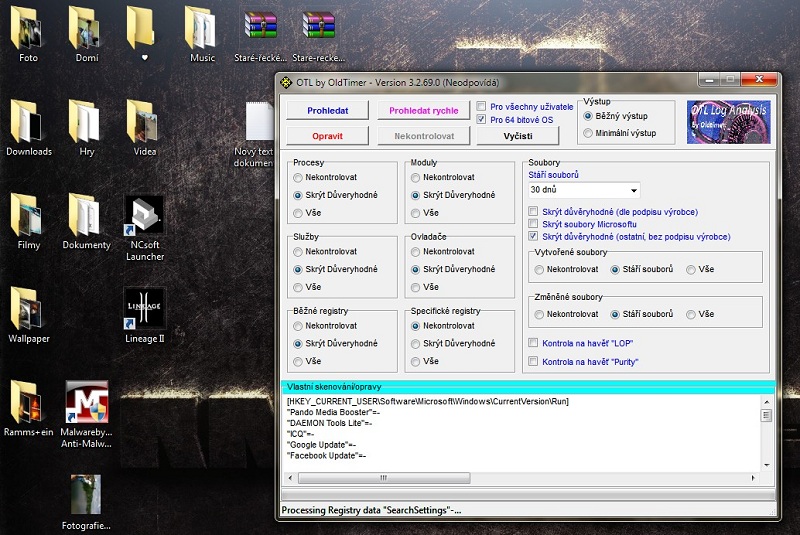Toggle Pro 64 bitové OS checkbox

pyautogui.click(x=481, y=119)
